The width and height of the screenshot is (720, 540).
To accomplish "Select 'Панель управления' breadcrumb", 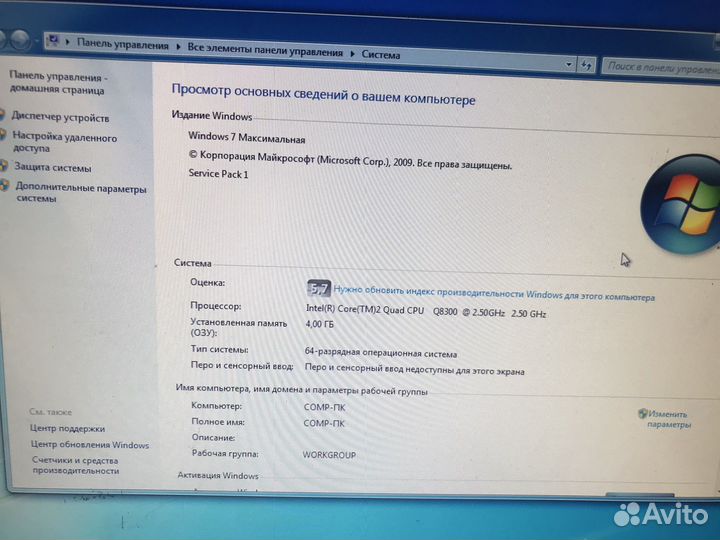I will [x=123, y=44].
